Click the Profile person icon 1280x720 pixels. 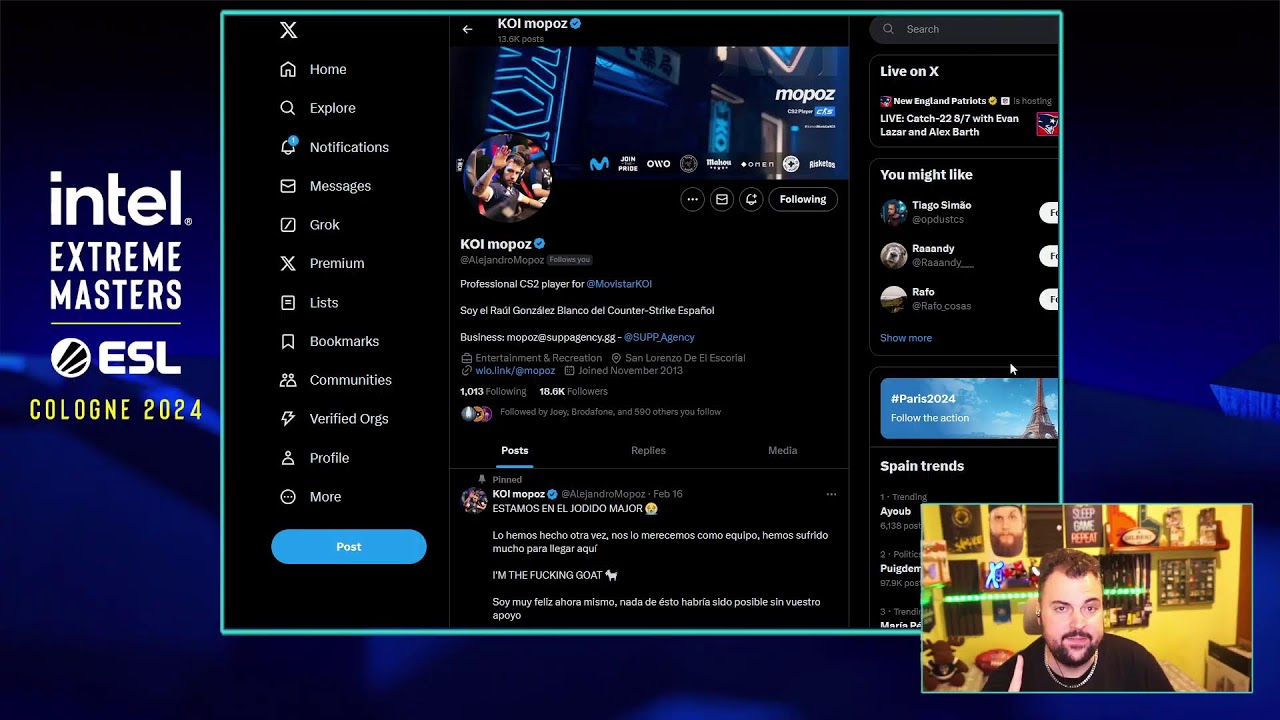pos(288,458)
